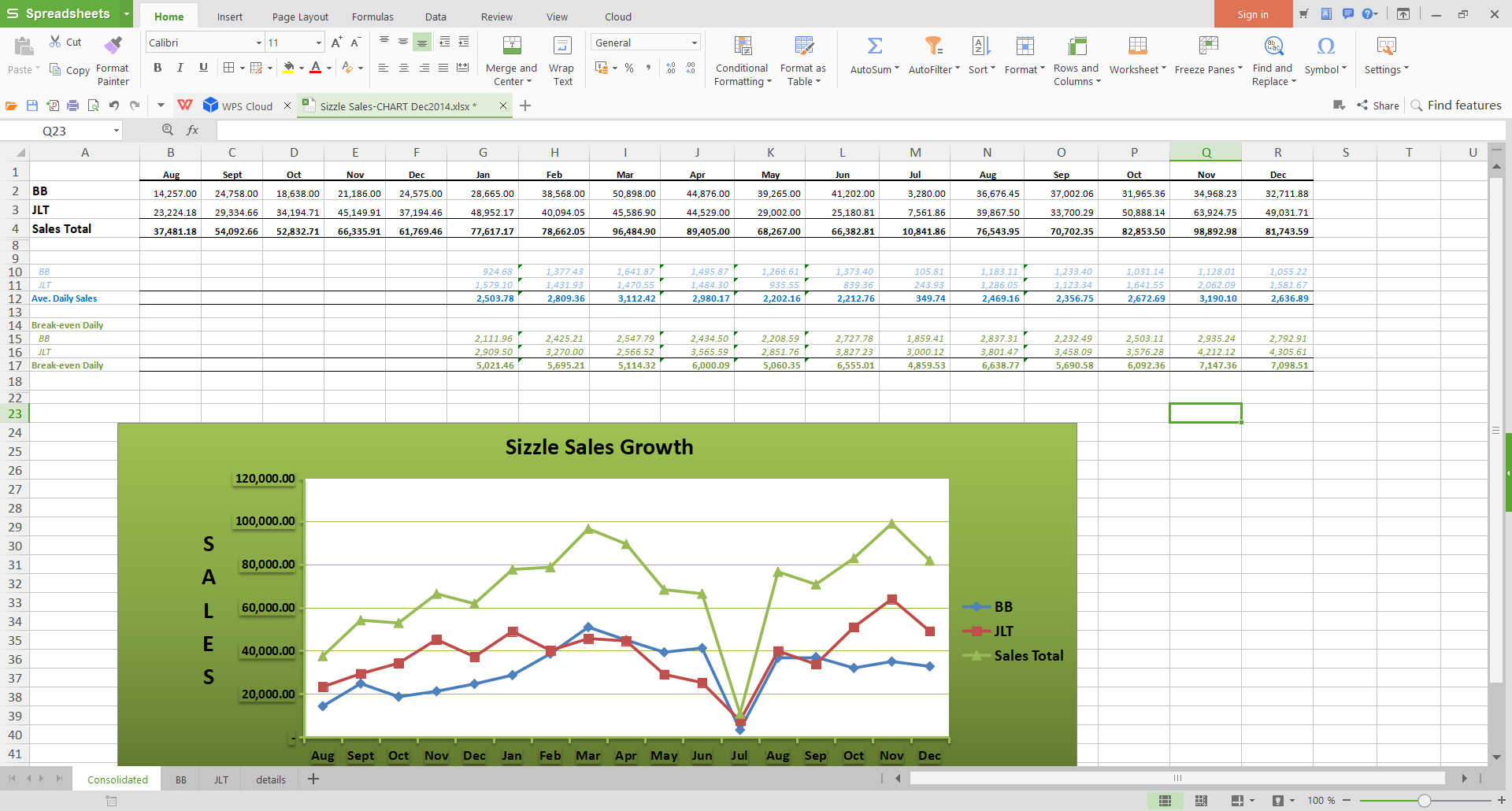Toggle Underline formatting
1512x811 pixels.
coord(203,68)
